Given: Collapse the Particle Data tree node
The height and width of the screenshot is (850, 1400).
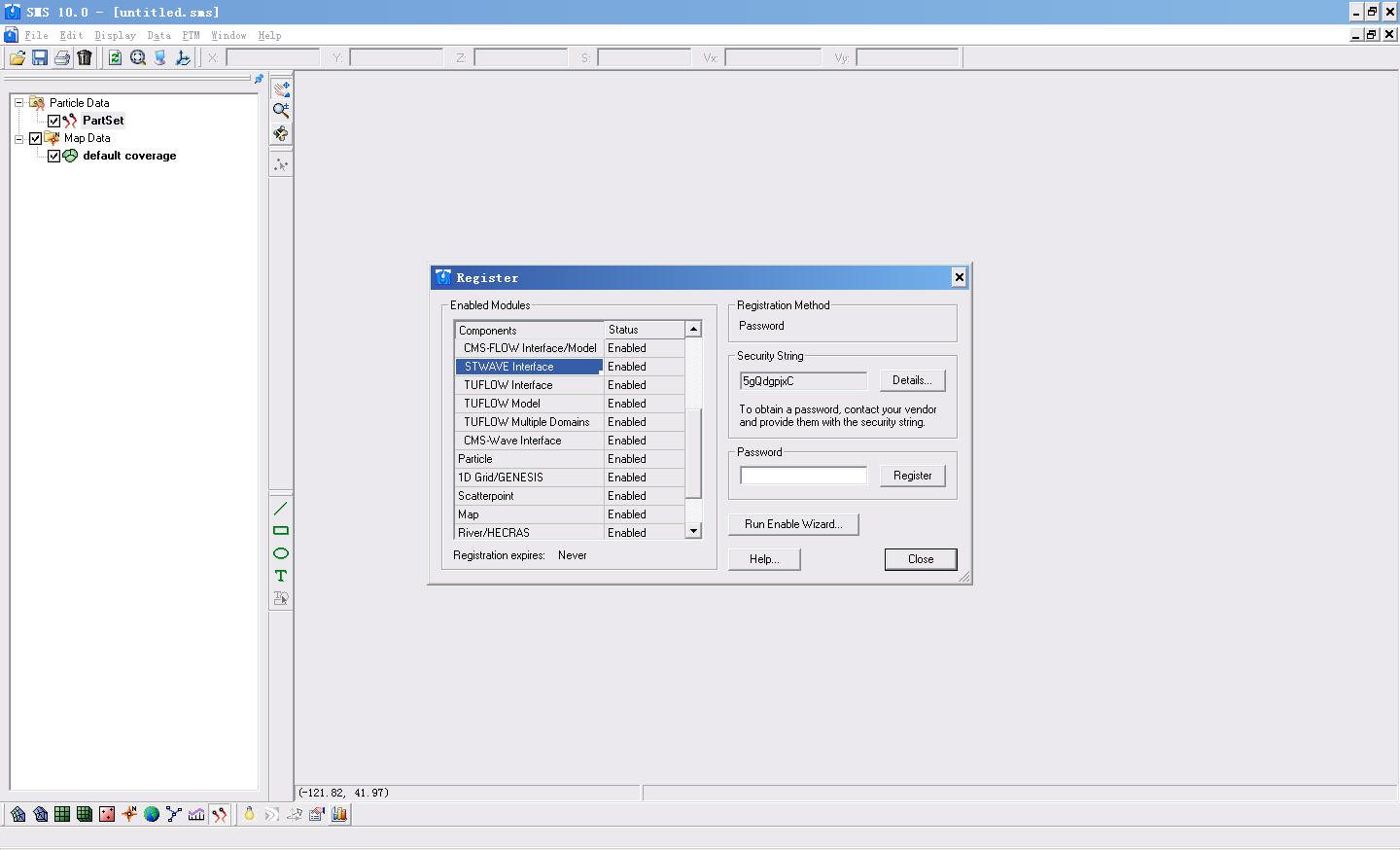Looking at the screenshot, I should [x=18, y=102].
